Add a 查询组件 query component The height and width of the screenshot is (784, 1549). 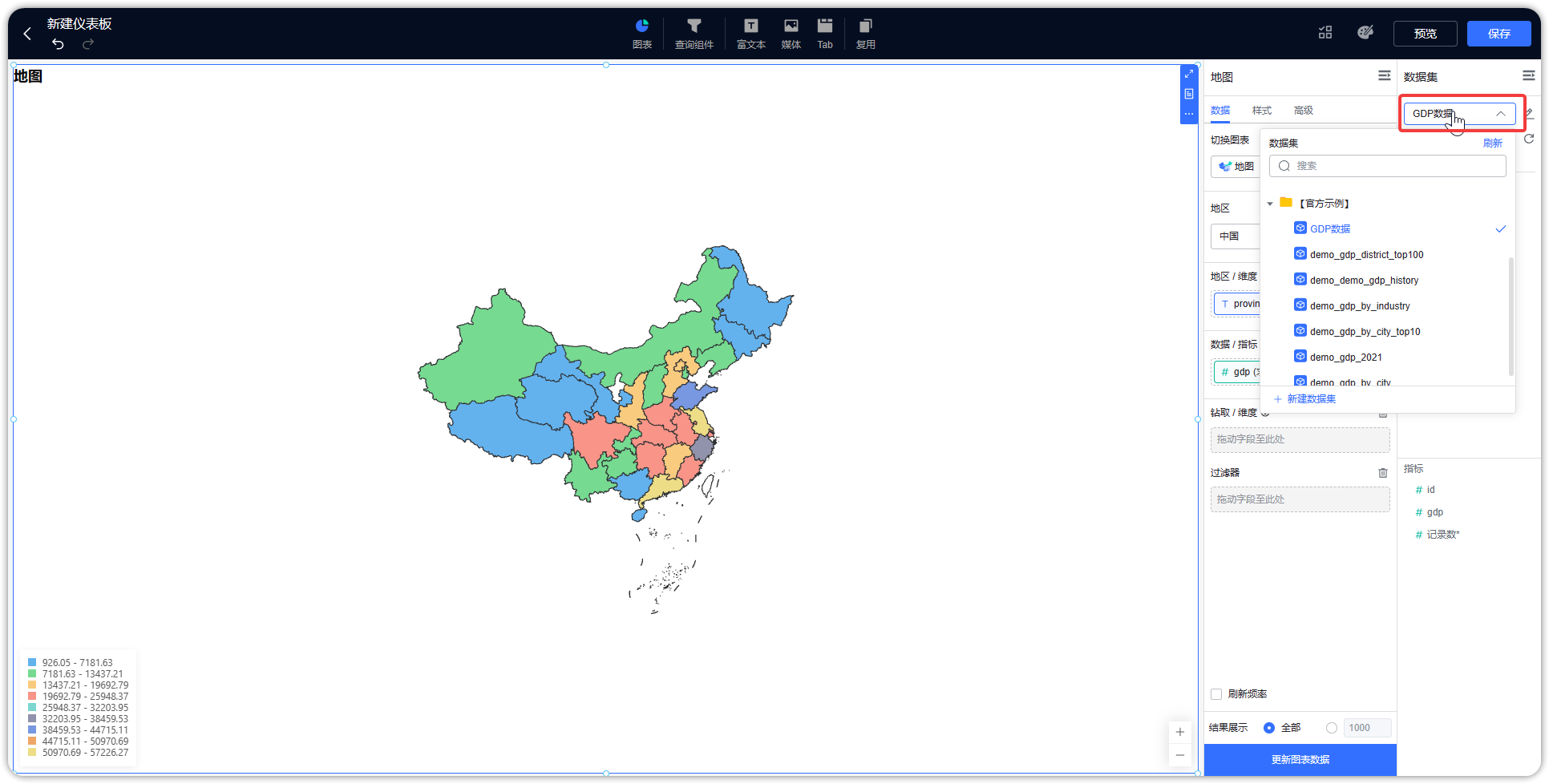pos(694,34)
